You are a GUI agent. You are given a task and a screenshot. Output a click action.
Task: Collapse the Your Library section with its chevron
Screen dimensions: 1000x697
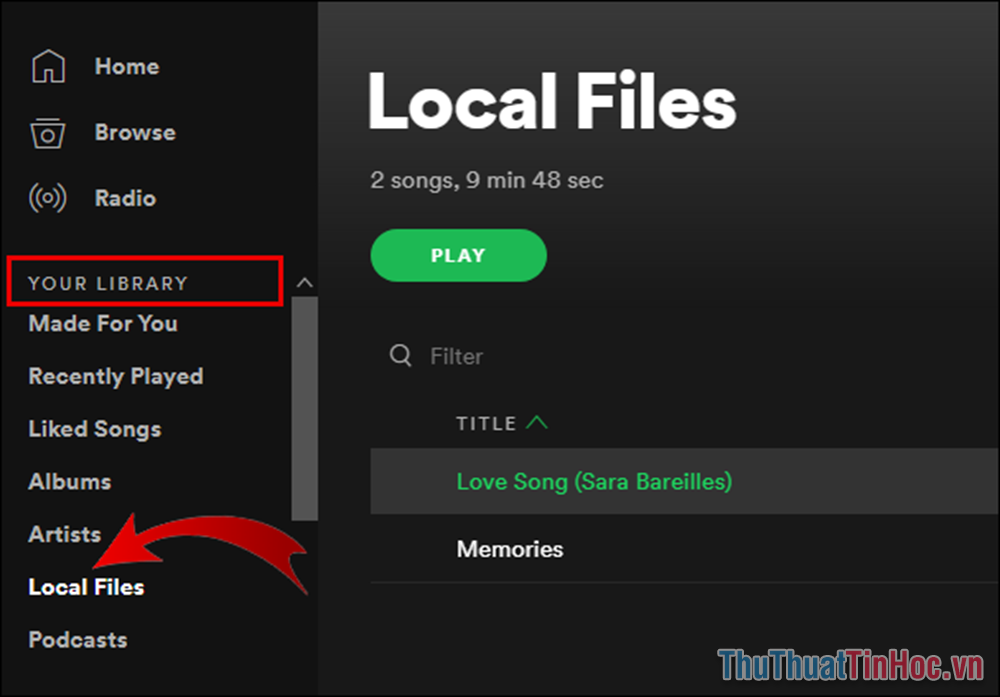(x=305, y=283)
